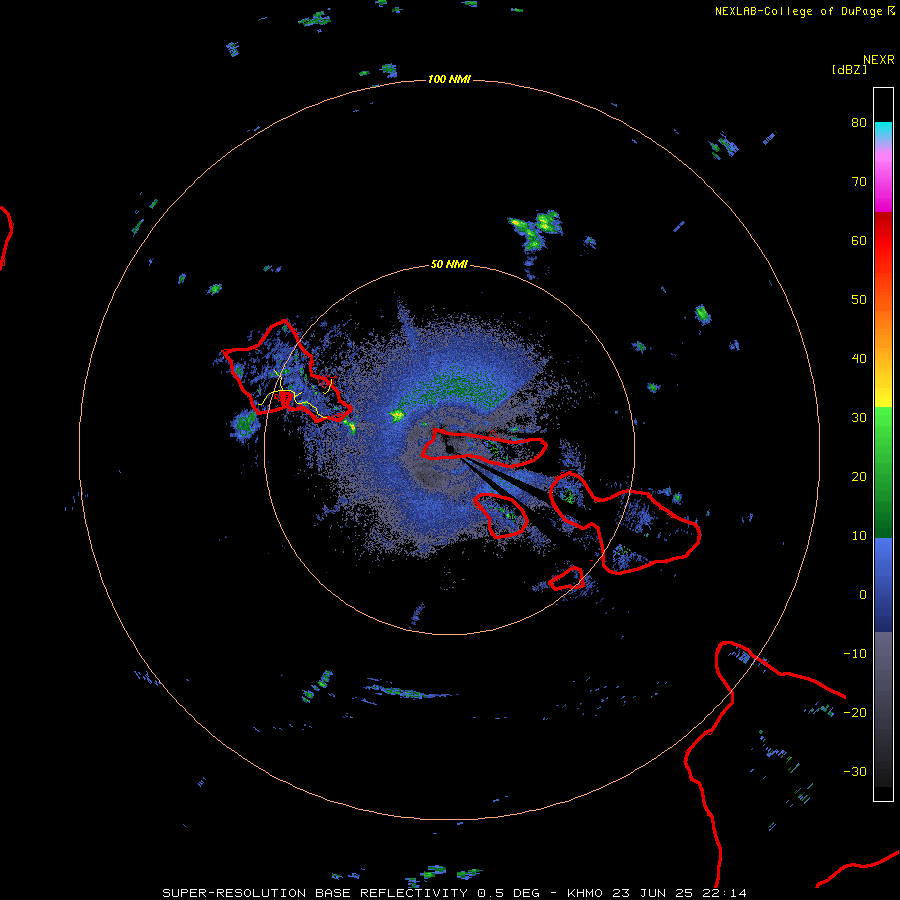This screenshot has width=900, height=900.
Task: Click the cyan top segment of the color bar
Action: 883,130
